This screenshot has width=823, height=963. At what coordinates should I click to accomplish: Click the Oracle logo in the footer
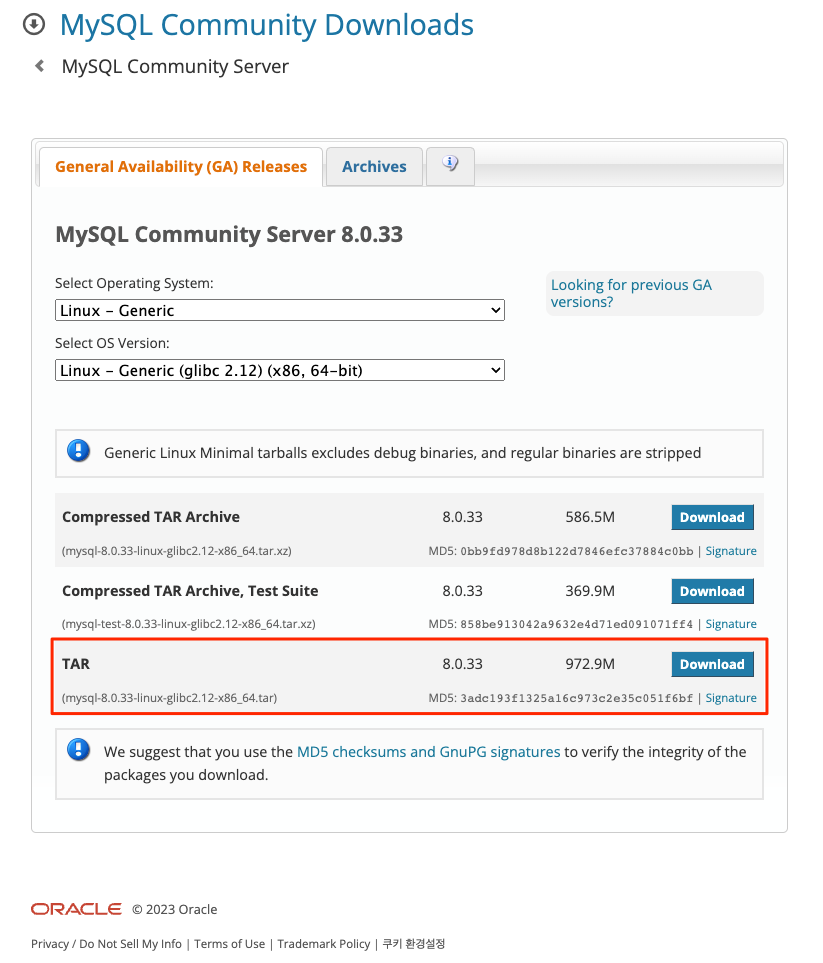[76, 909]
